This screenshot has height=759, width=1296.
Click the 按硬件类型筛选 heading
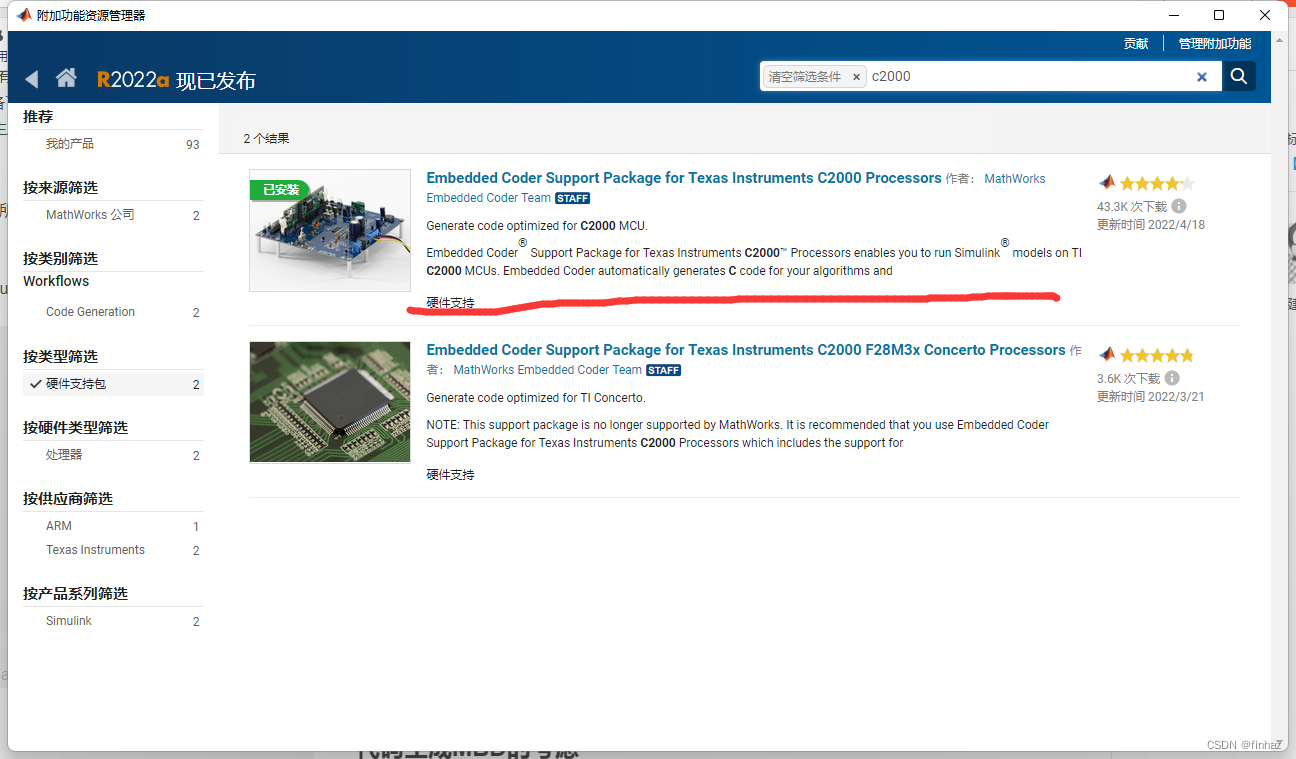tap(76, 428)
